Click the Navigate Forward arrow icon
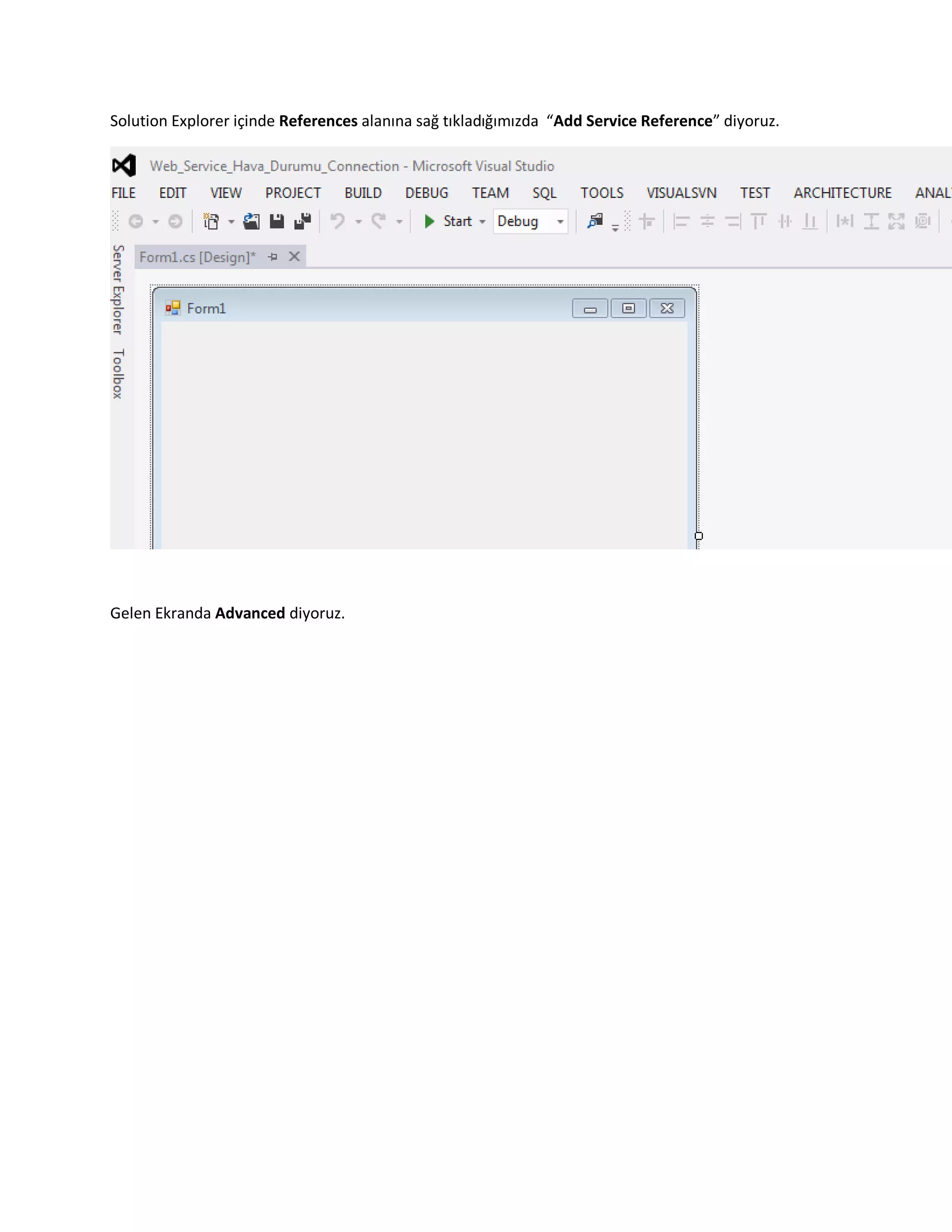 pyautogui.click(x=175, y=221)
